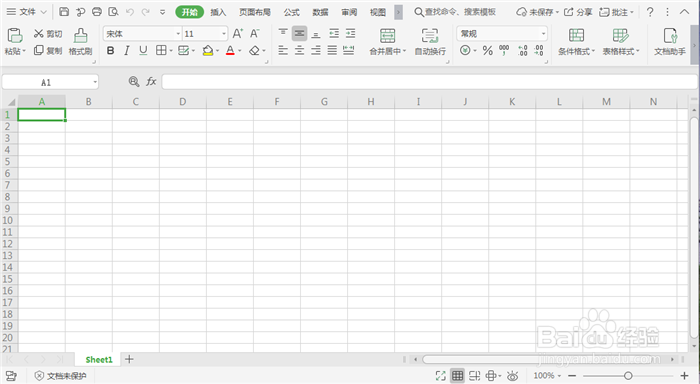
Task: Open Conditional Formatting (条件格式) icon
Action: (576, 35)
